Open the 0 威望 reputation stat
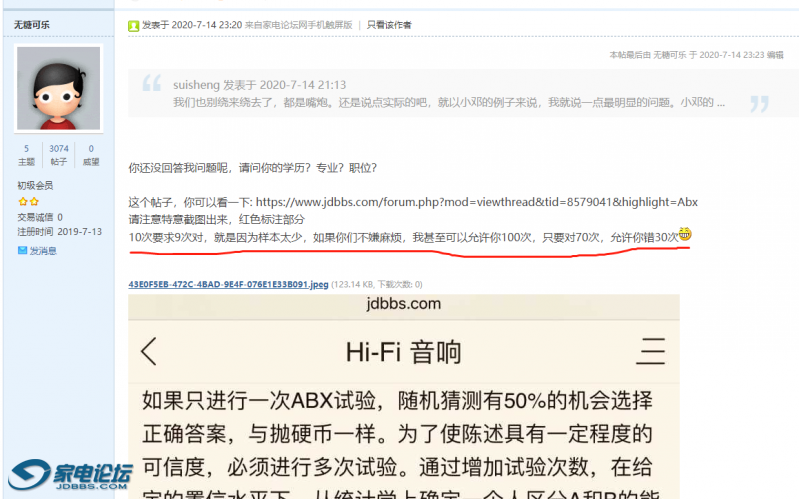The width and height of the screenshot is (799, 499). coord(91,155)
